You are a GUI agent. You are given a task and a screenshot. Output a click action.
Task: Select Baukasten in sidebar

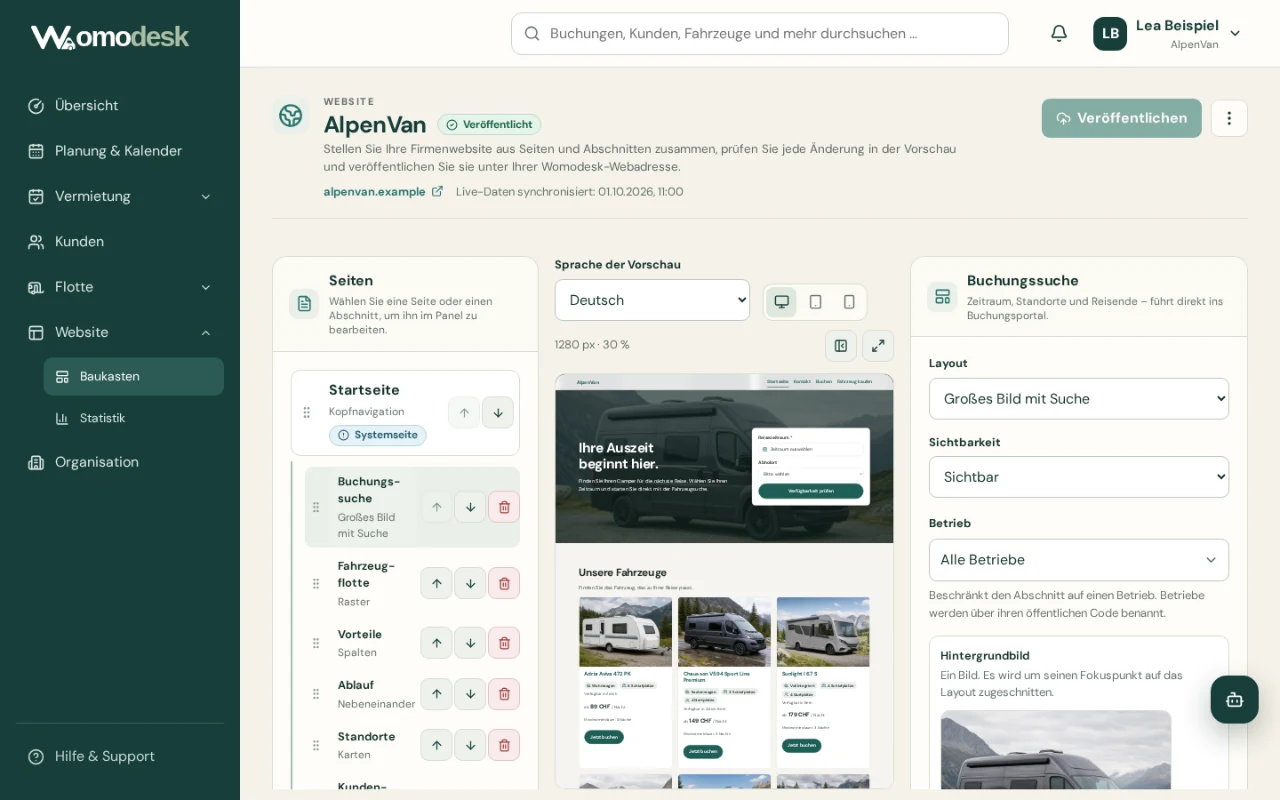coord(134,376)
